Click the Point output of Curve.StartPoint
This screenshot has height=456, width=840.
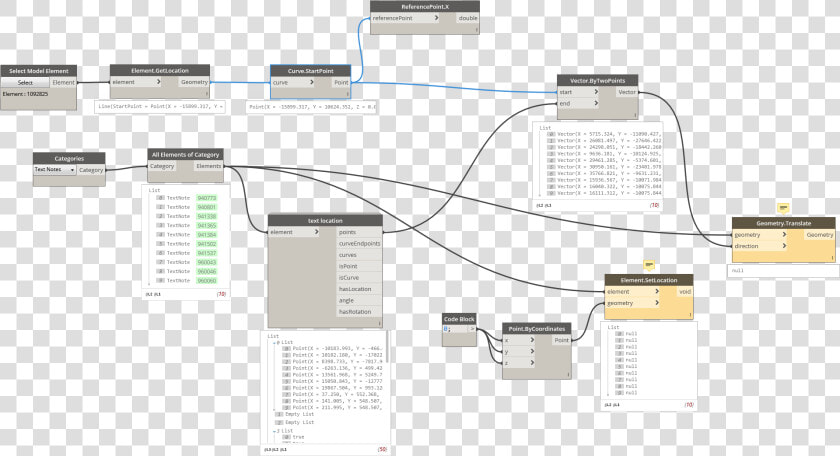(341, 83)
